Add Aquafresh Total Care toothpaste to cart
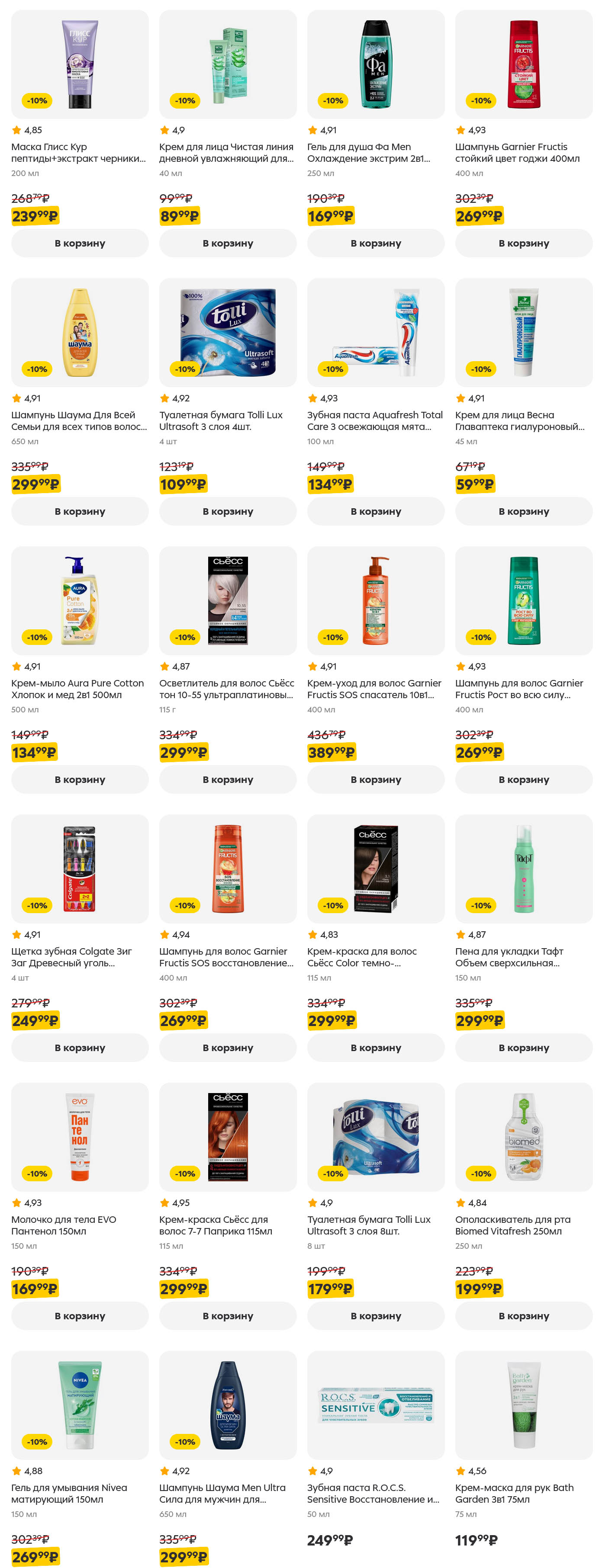Screen dimensions: 599x1568 (375, 511)
